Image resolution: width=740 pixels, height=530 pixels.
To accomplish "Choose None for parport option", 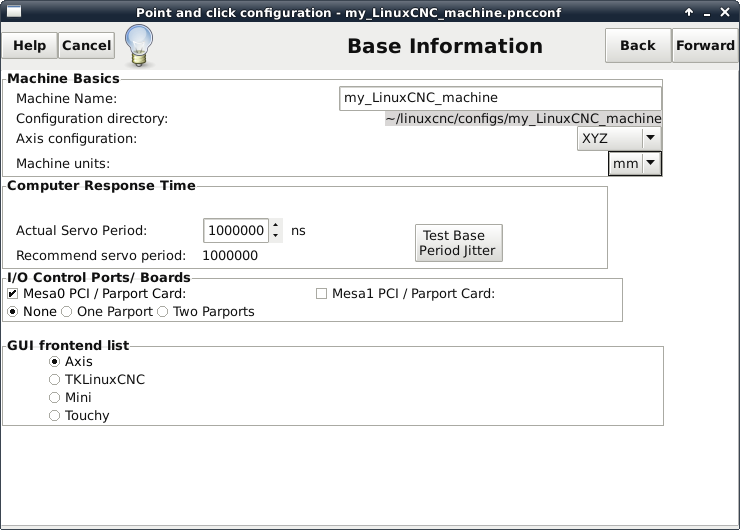I will (13, 311).
